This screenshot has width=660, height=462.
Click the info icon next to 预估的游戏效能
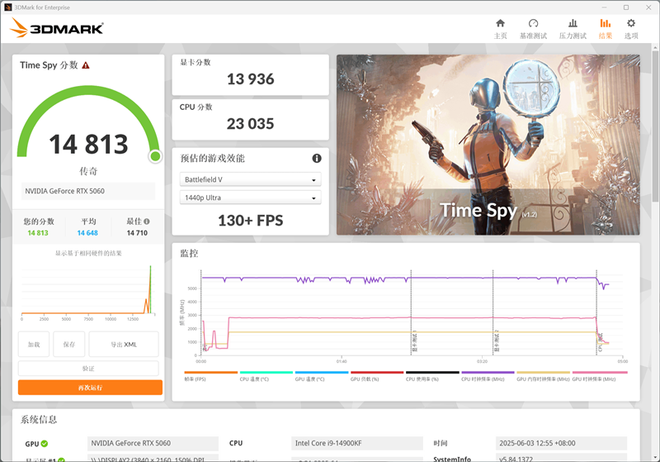(317, 158)
